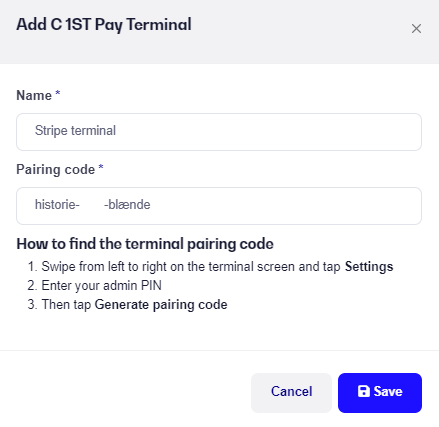Click the bold Generate pairing code text
This screenshot has width=439, height=427.
[161, 305]
